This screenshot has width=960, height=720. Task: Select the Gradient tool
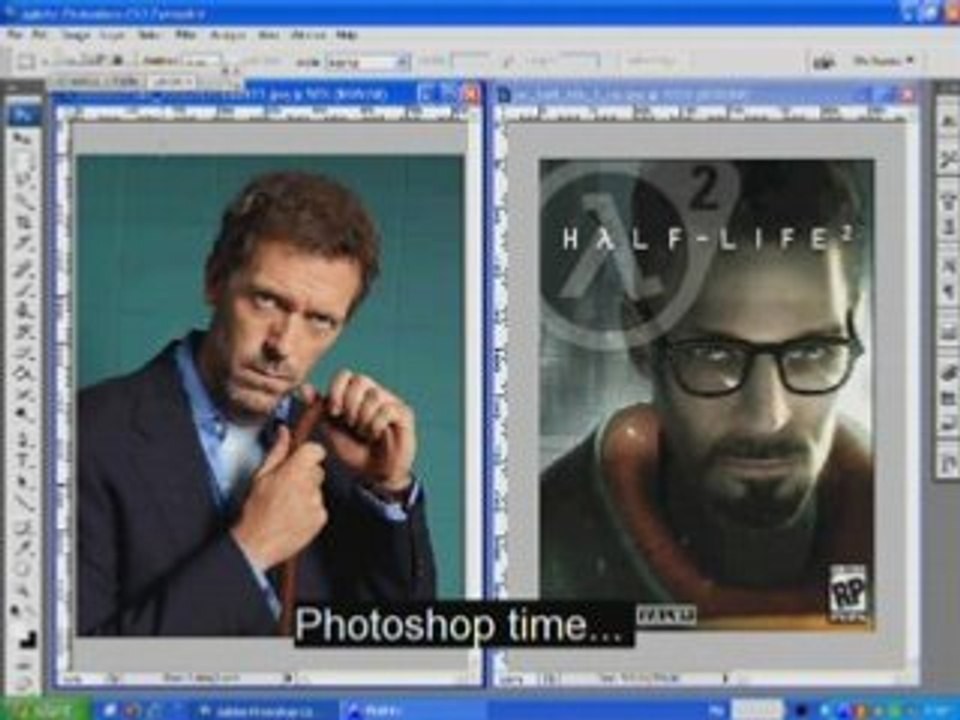click(x=23, y=372)
